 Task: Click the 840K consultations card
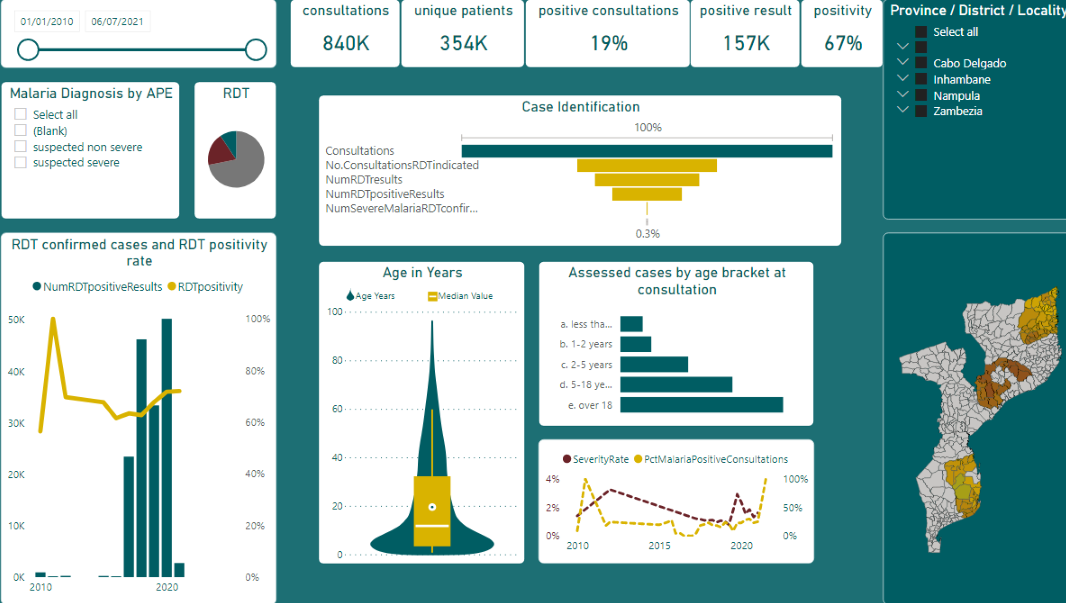(x=345, y=44)
